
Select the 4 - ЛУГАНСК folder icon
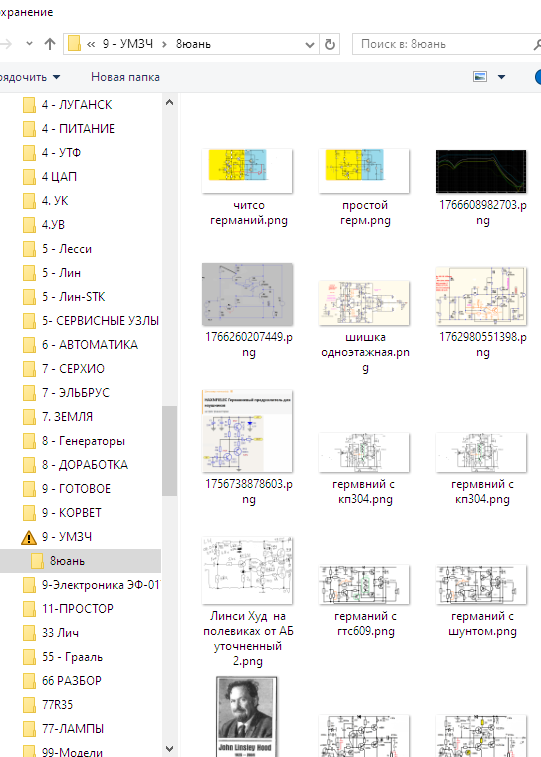tap(29, 105)
